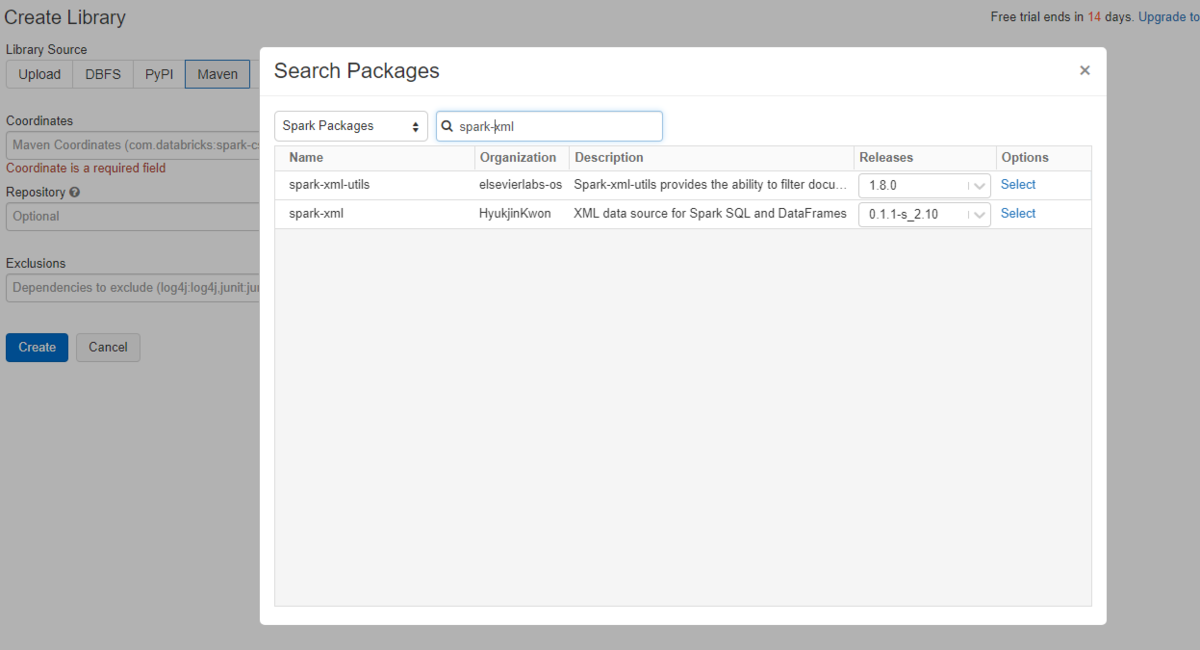
Task: Click the Create button
Action: click(37, 347)
